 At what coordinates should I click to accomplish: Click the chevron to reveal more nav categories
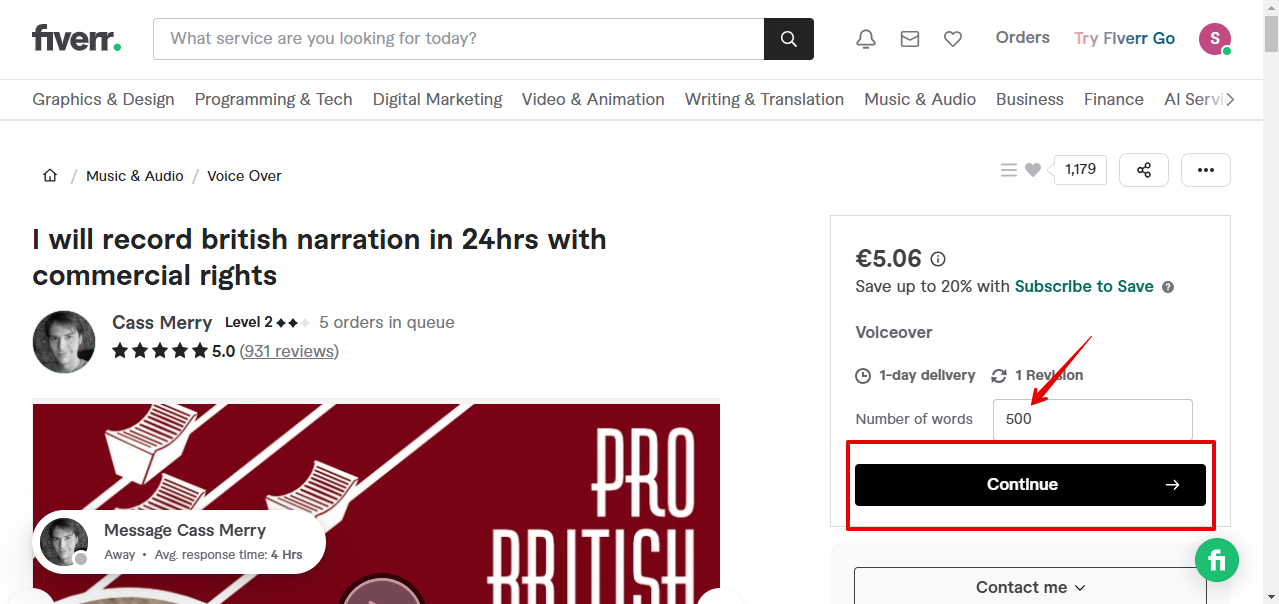coord(1233,99)
